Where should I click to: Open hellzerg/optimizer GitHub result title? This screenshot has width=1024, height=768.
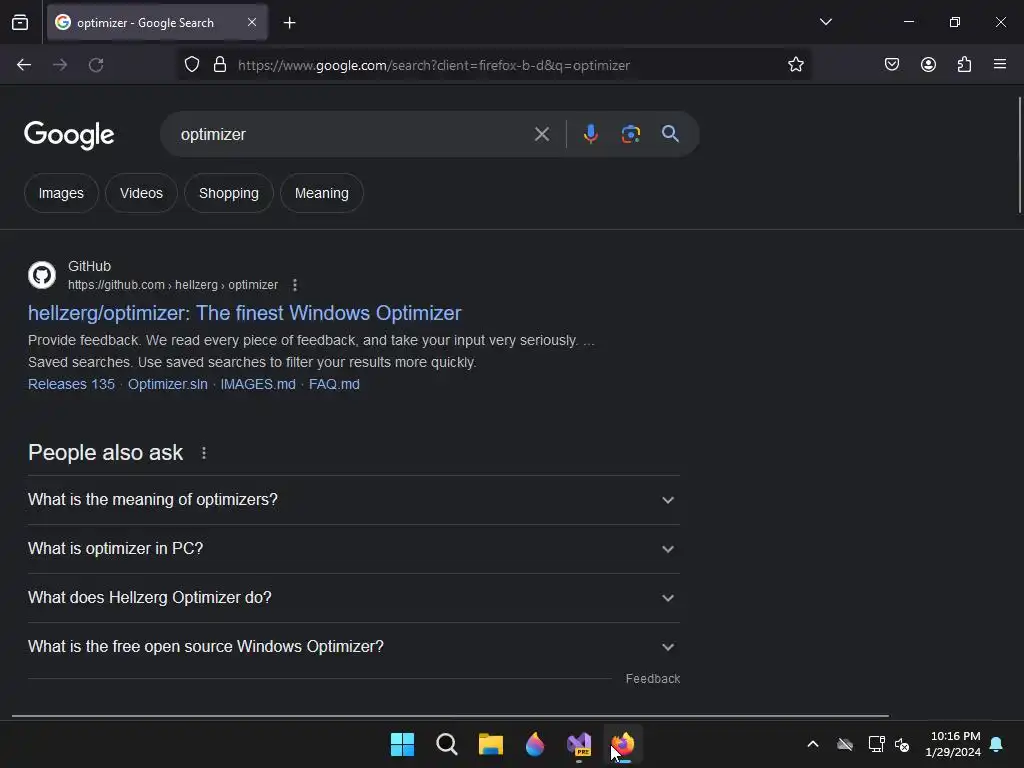[x=244, y=313]
